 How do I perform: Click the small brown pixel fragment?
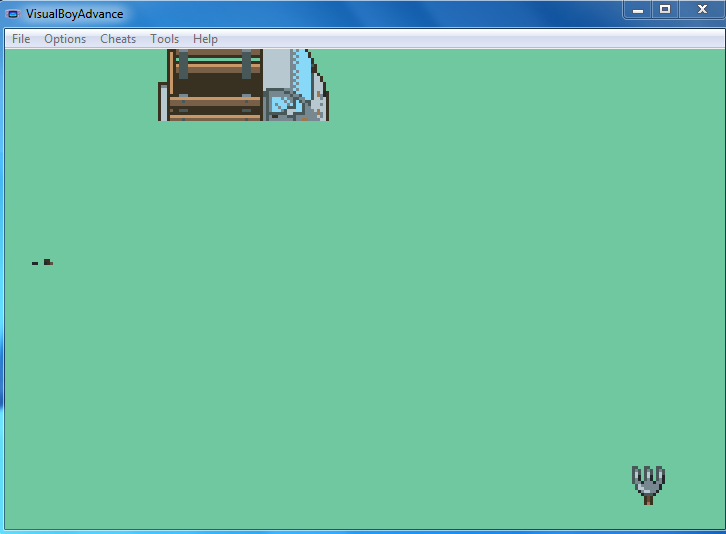pyautogui.click(x=48, y=262)
